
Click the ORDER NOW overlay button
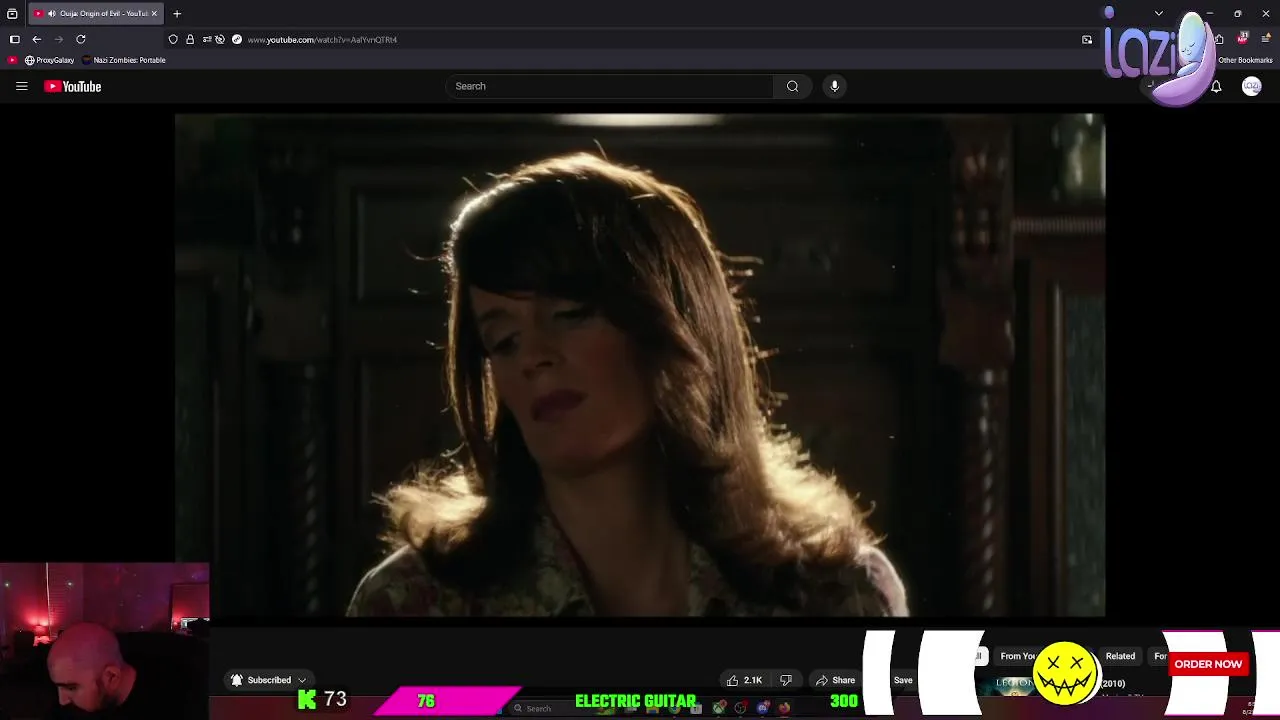[1208, 664]
